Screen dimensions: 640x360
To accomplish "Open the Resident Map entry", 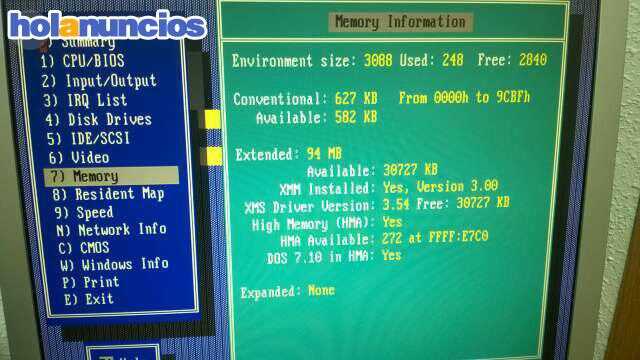I will [108, 194].
